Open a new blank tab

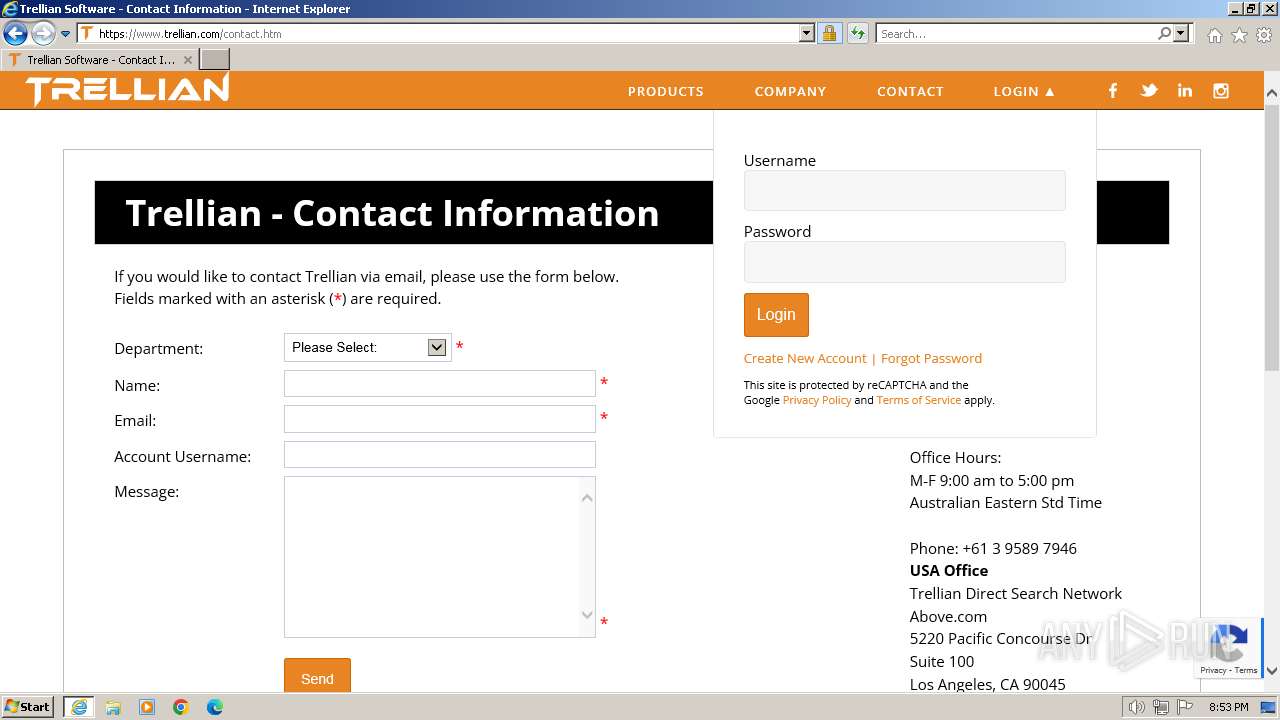215,60
